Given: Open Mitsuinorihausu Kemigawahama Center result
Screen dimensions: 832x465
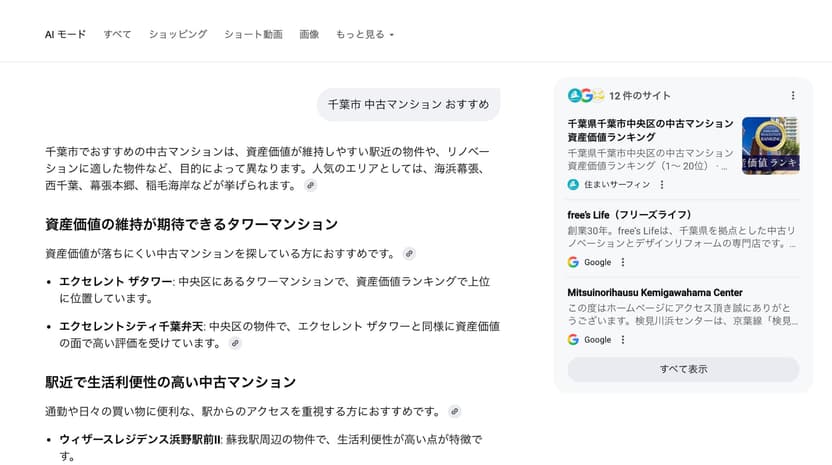Looking at the screenshot, I should coord(655,292).
